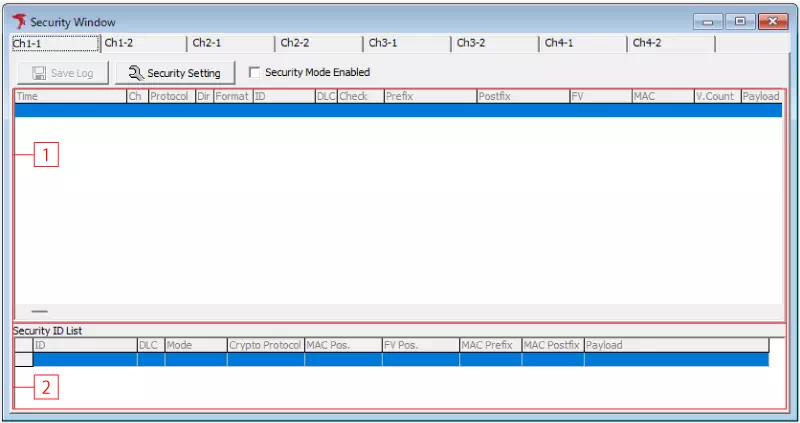The image size is (800, 423).
Task: Click the Protocol column header
Action: click(172, 96)
